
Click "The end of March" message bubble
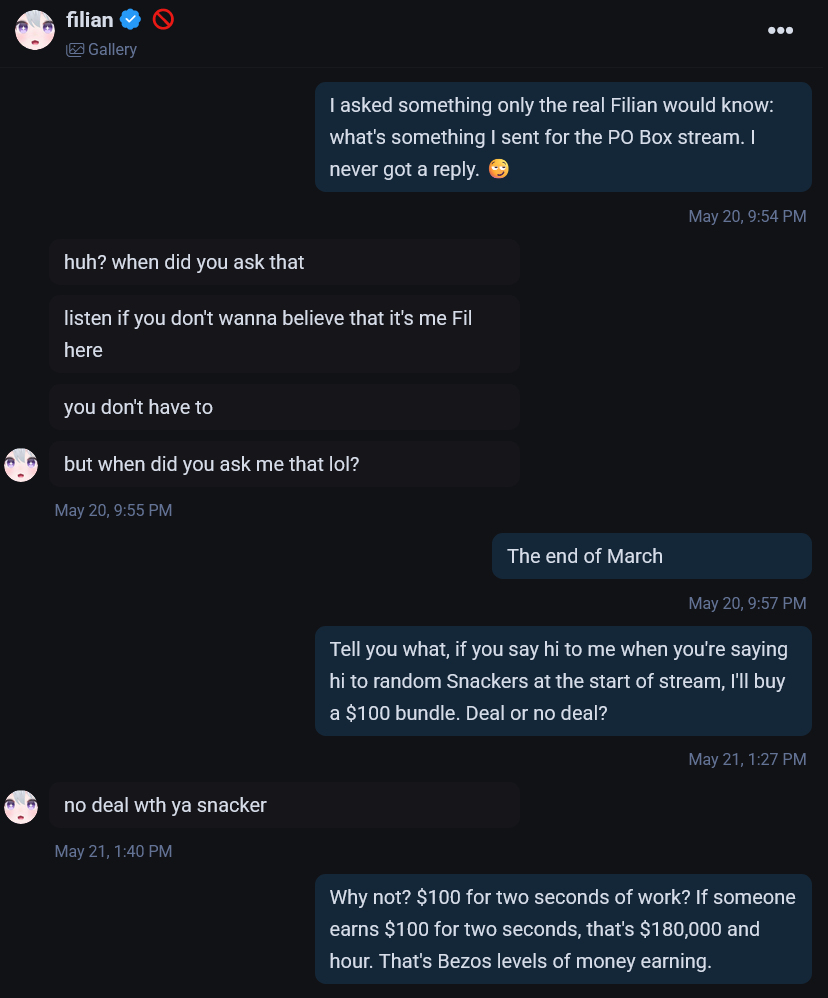[651, 556]
